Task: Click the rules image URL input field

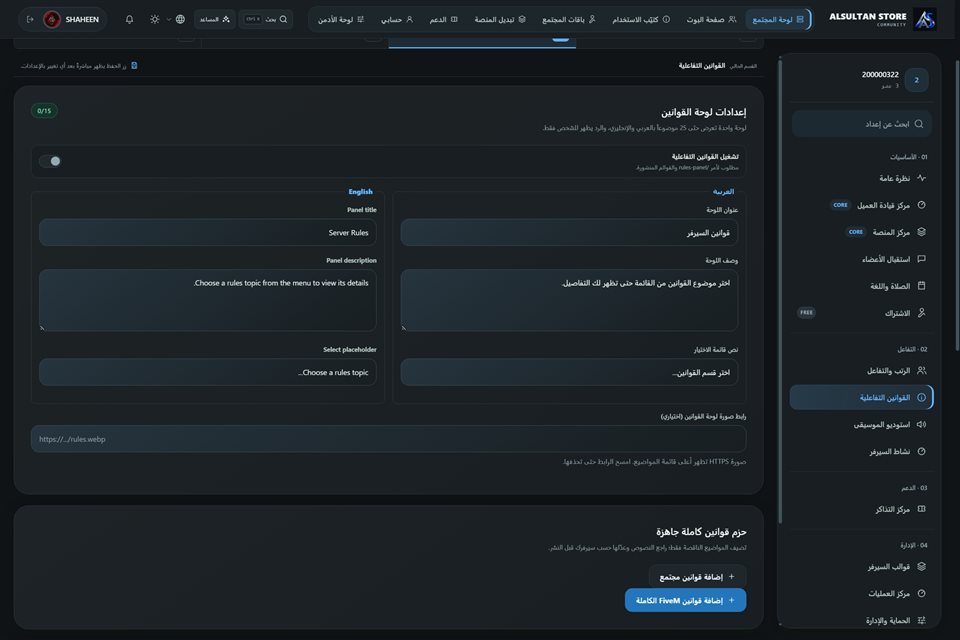Action: pos(388,439)
